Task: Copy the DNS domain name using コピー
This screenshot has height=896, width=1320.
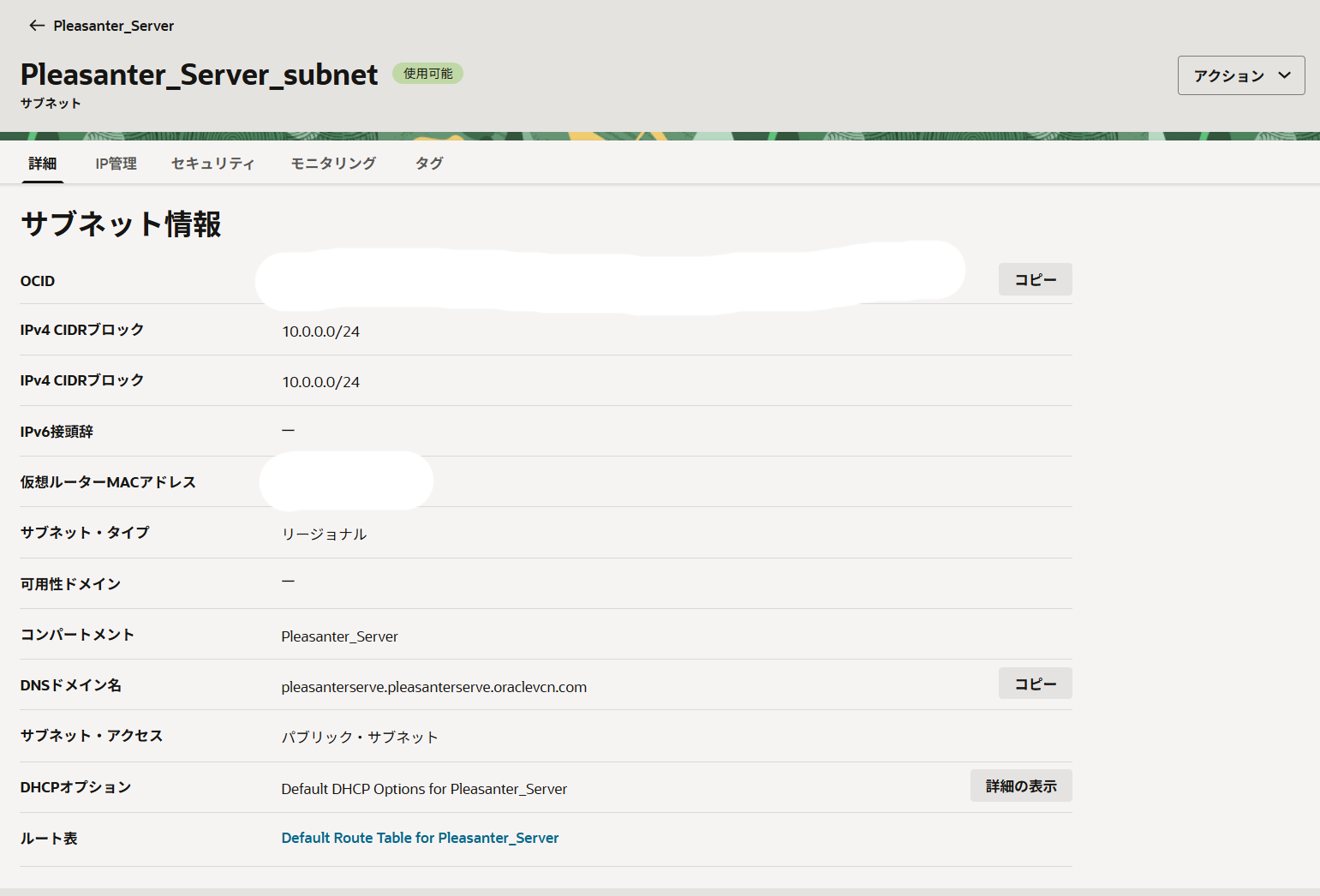Action: [1035, 684]
